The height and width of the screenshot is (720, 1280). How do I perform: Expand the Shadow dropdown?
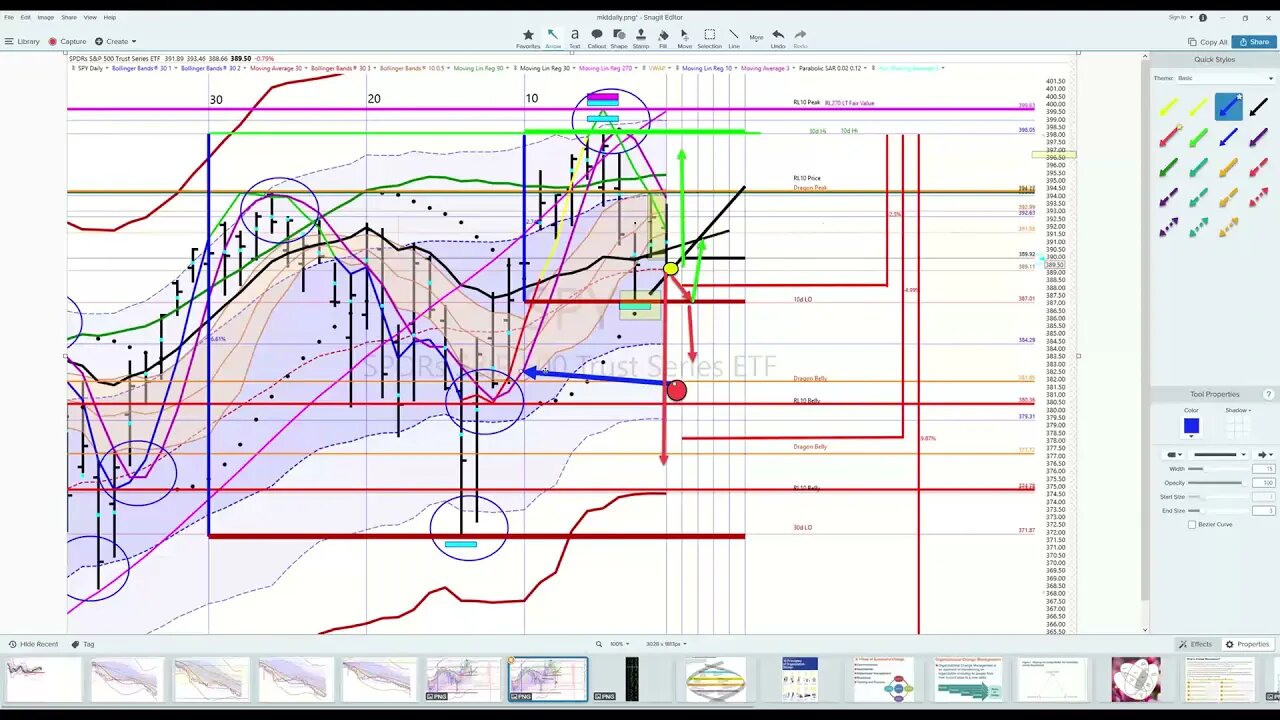coord(1238,410)
